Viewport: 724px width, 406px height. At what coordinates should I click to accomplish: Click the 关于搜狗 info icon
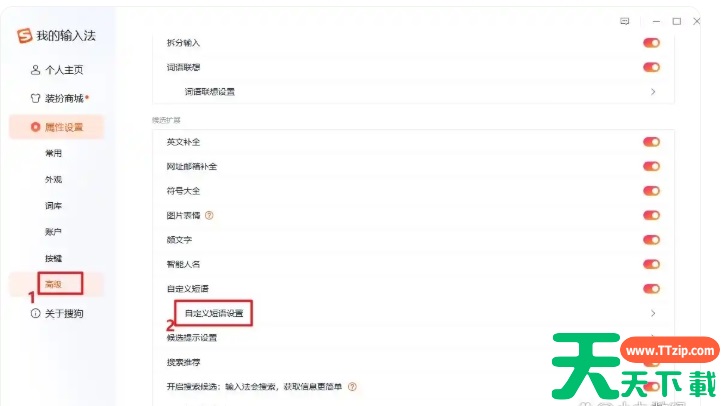(x=35, y=313)
